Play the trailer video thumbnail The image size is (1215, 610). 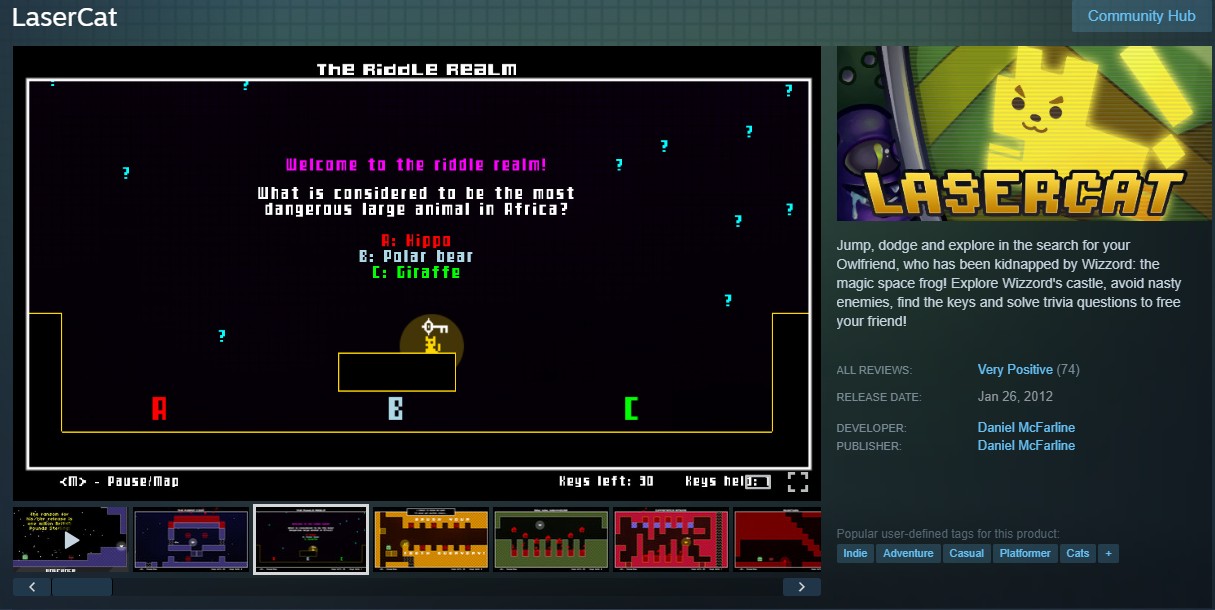click(70, 540)
